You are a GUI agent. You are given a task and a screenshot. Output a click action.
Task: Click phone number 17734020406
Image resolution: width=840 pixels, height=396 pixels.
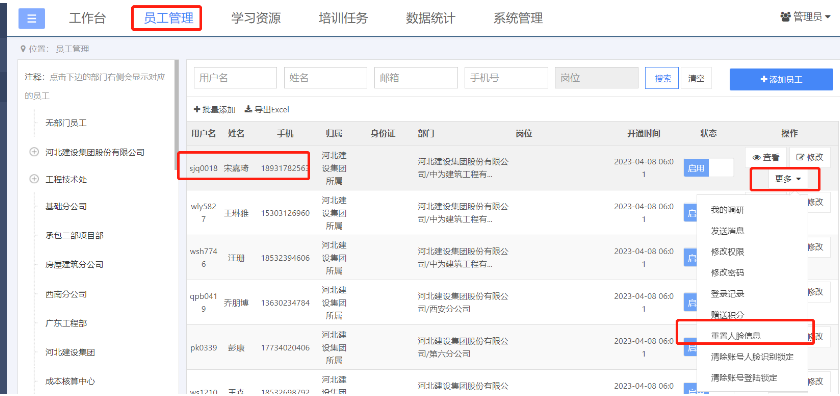pos(286,347)
